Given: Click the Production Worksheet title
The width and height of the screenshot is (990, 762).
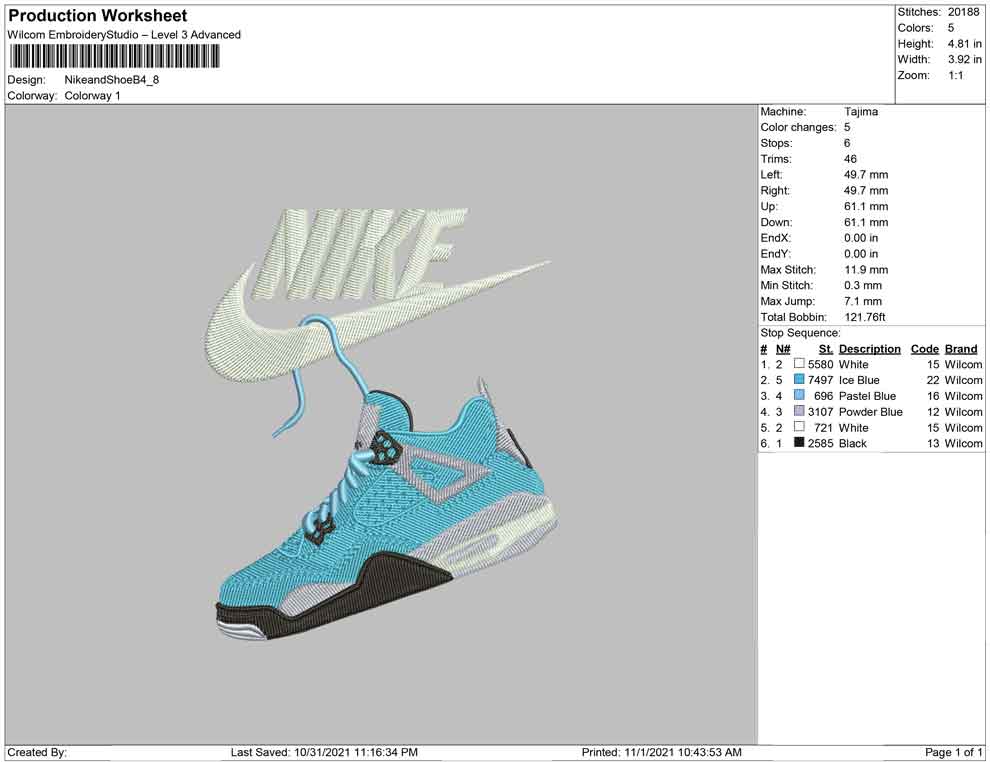Looking at the screenshot, I should click(98, 16).
